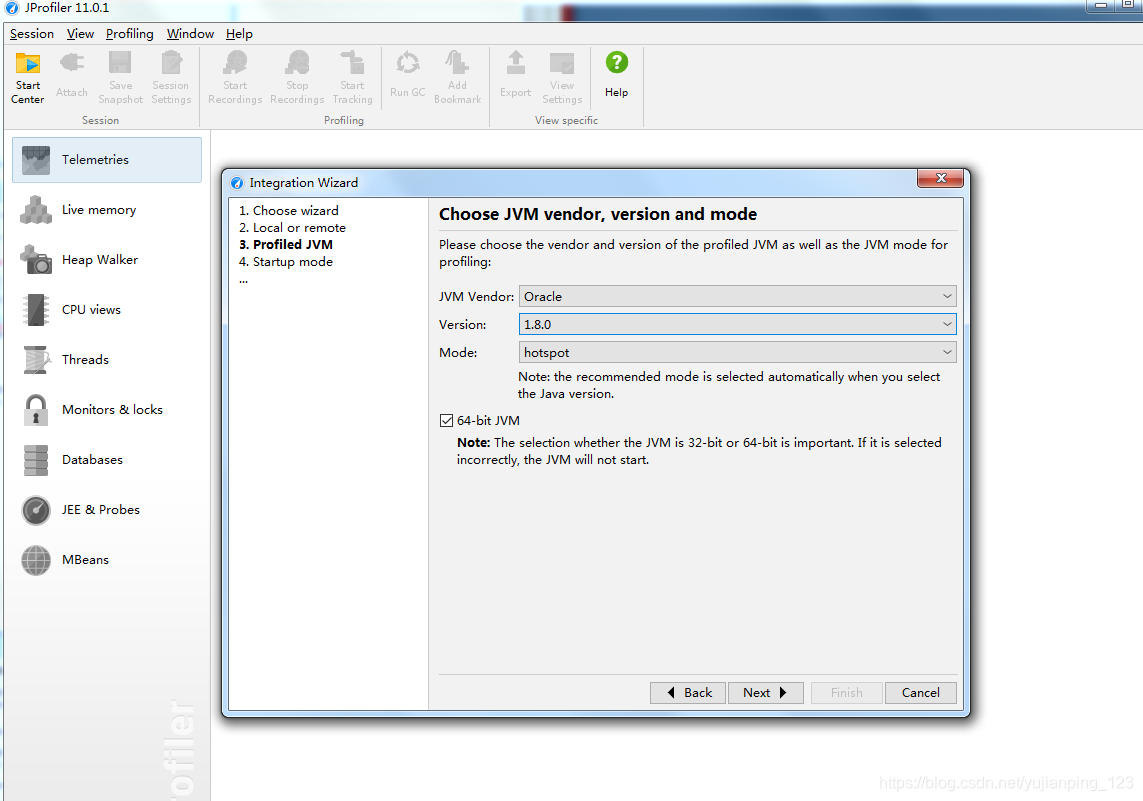Click the green Help question mark icon
This screenshot has width=1143, height=801.
pyautogui.click(x=617, y=63)
